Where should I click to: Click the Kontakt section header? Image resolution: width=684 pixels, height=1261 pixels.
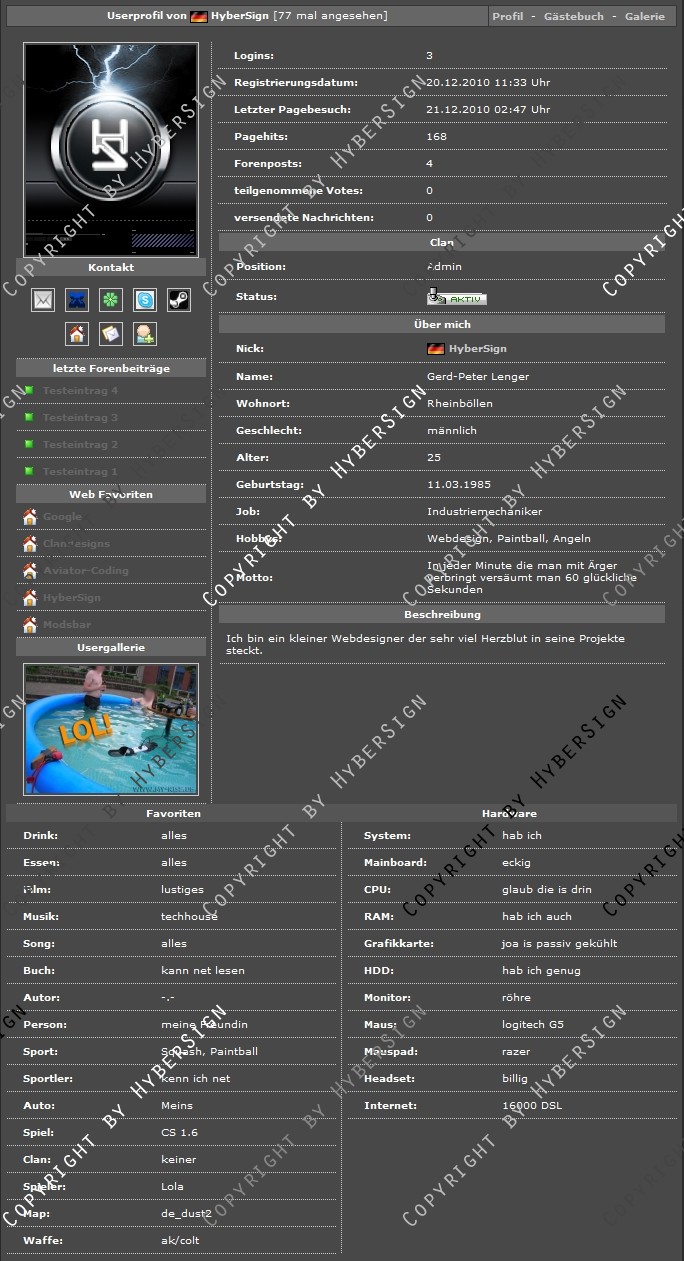(111, 267)
